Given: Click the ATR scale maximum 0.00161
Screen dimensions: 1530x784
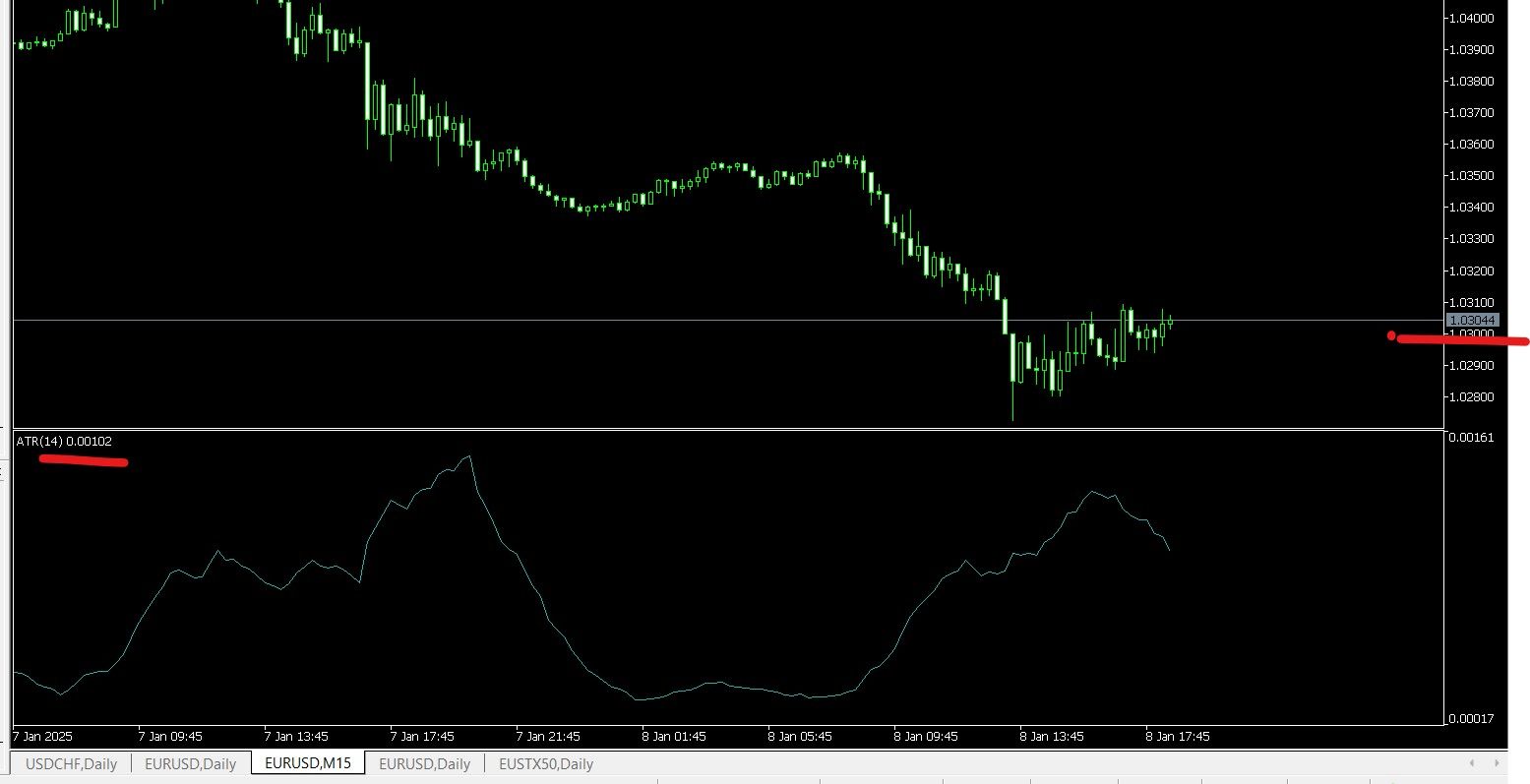Looking at the screenshot, I should (x=1471, y=437).
